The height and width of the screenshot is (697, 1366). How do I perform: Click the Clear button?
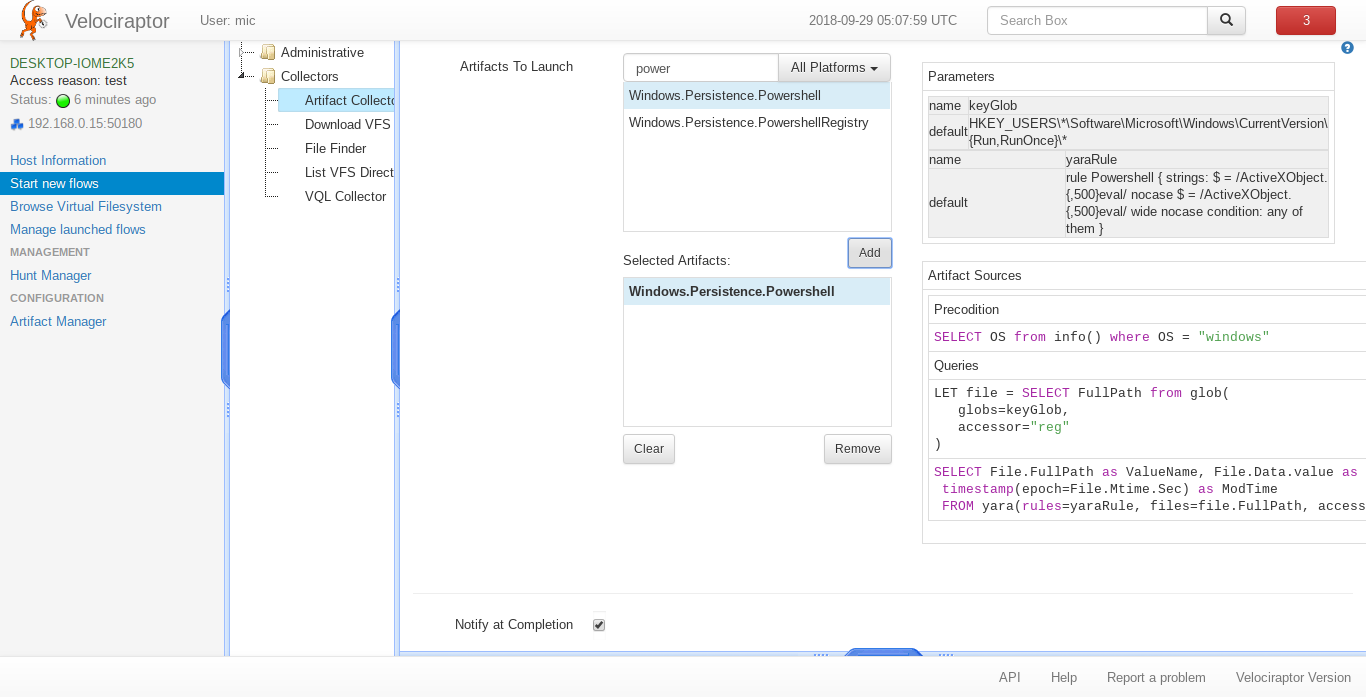[x=648, y=449]
